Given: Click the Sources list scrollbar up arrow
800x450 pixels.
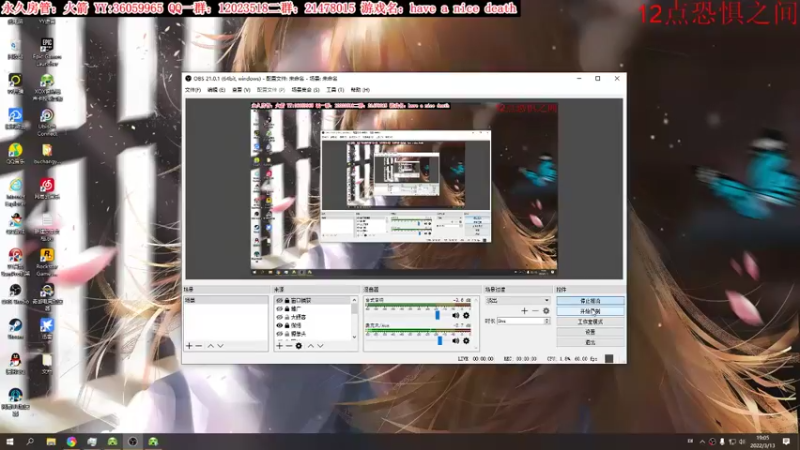Looking at the screenshot, I should 354,300.
